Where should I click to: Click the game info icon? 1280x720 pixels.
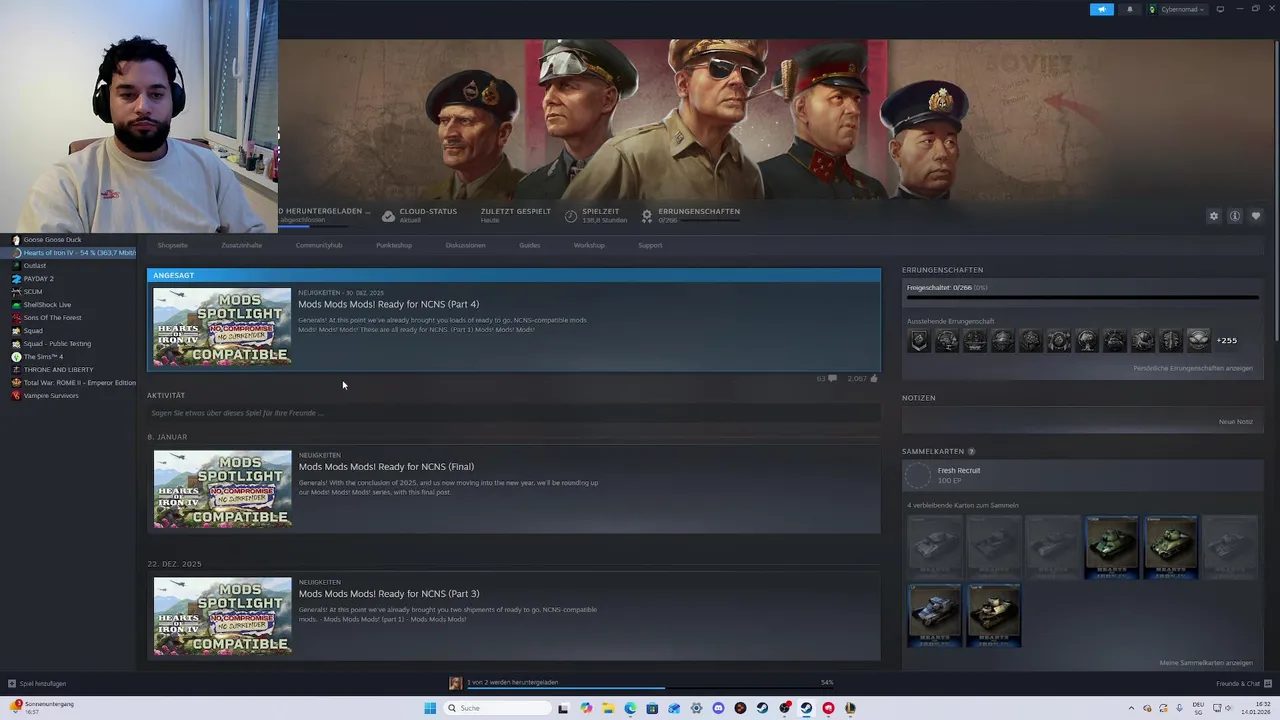pyautogui.click(x=1235, y=216)
